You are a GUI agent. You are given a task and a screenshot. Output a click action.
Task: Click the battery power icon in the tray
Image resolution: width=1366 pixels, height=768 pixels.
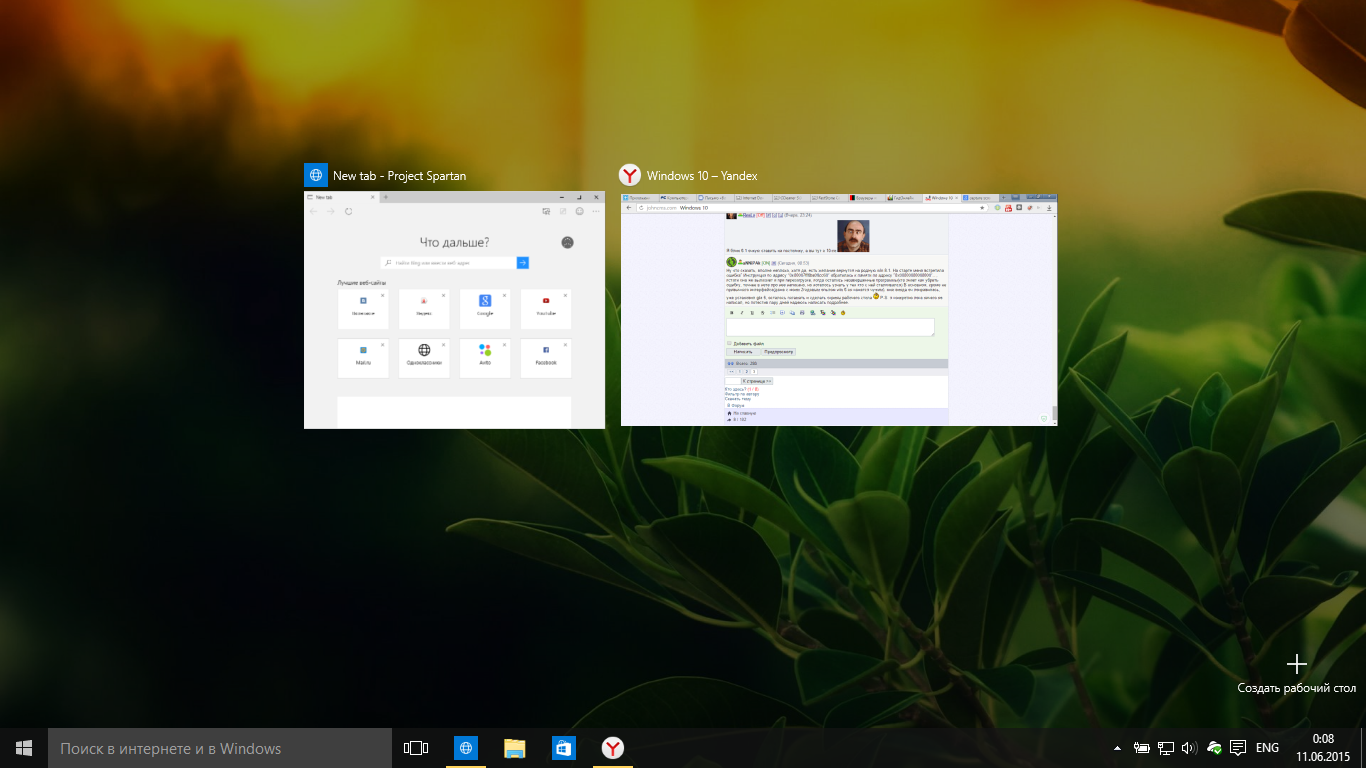pos(1141,748)
